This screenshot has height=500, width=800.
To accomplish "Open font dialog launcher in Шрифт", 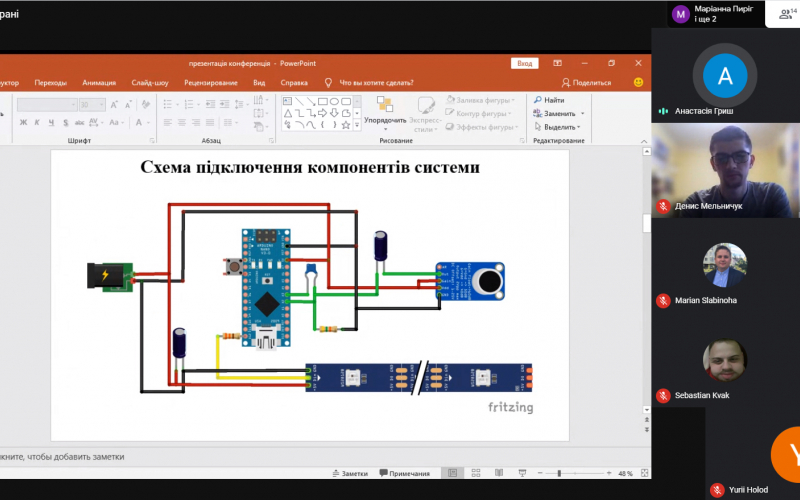I will [x=152, y=140].
